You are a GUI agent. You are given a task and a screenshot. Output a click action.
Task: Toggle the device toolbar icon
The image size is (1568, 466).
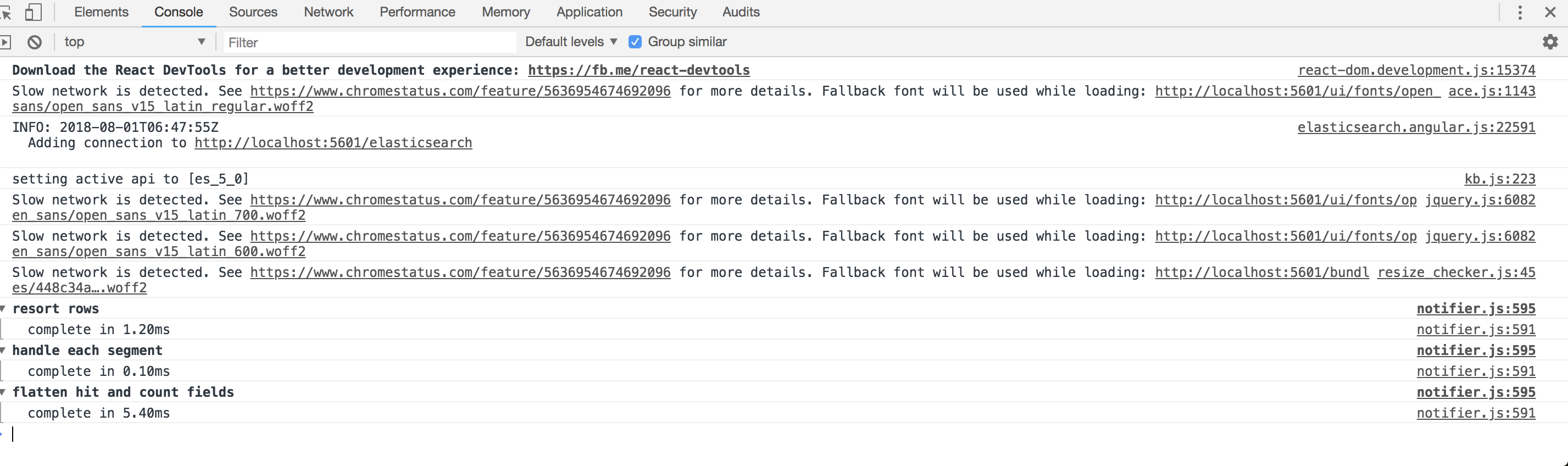34,12
